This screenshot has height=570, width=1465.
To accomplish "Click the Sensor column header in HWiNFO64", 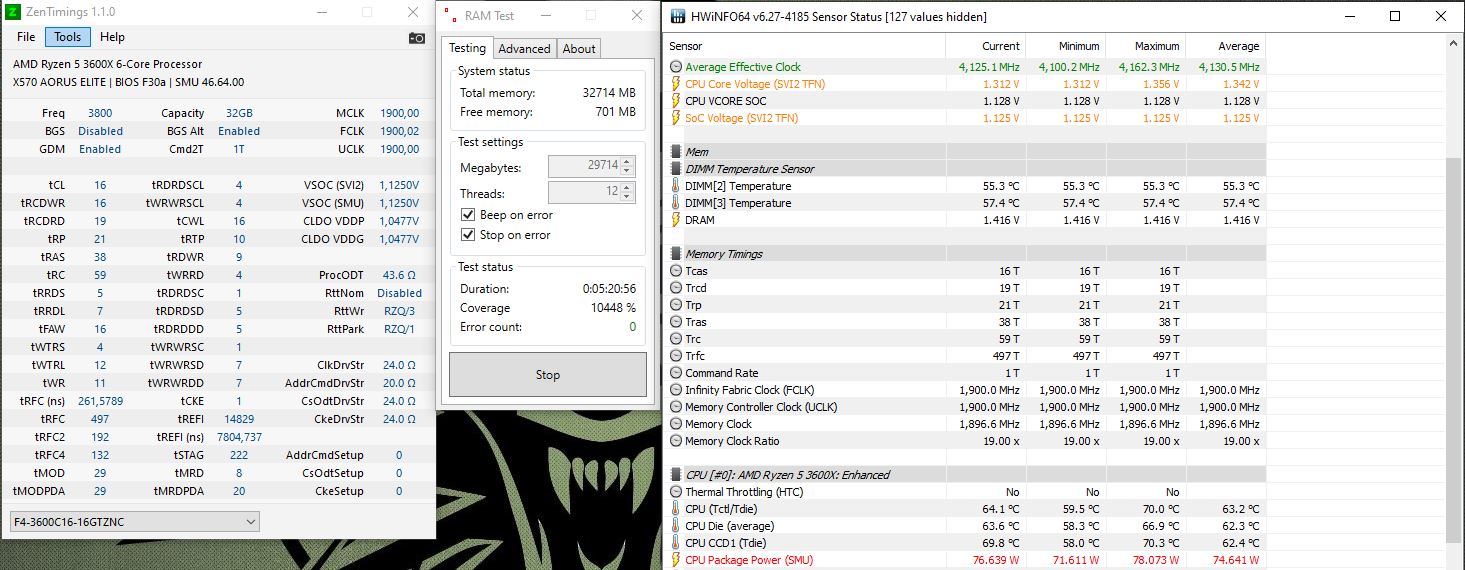I will coord(805,46).
